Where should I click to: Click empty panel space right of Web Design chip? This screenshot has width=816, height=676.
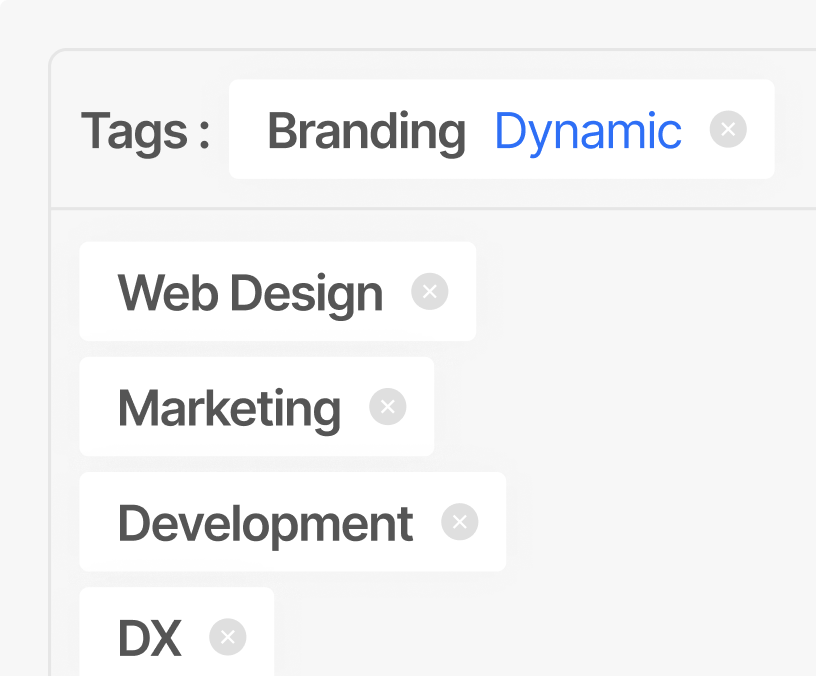pyautogui.click(x=640, y=292)
